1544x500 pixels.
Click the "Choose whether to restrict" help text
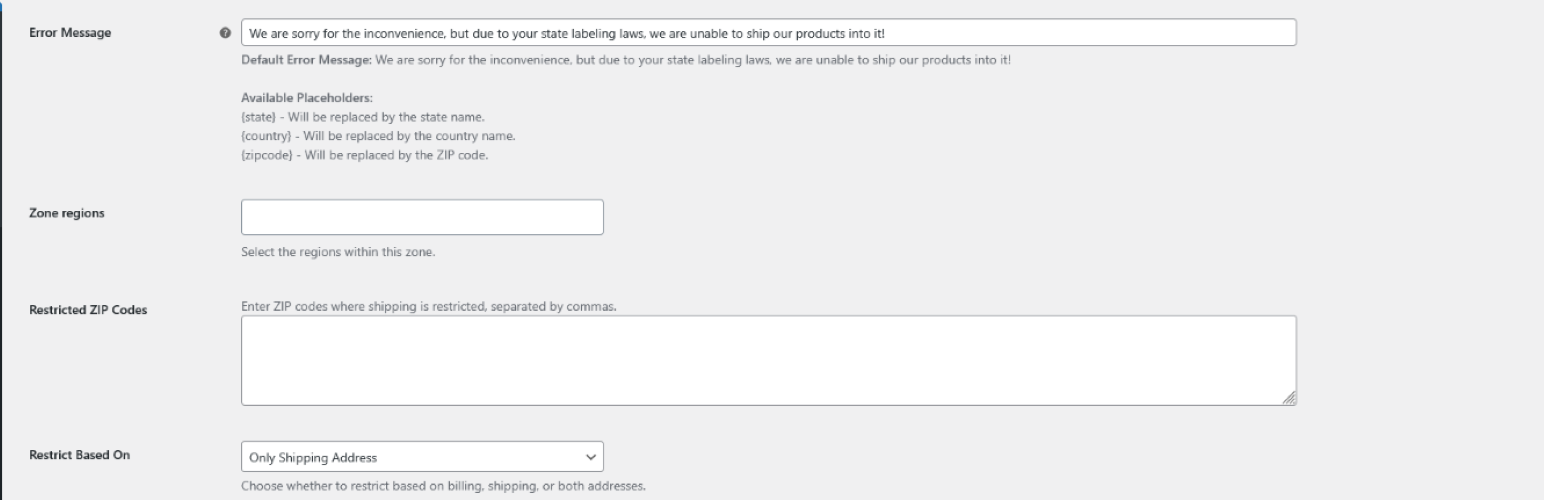443,487
